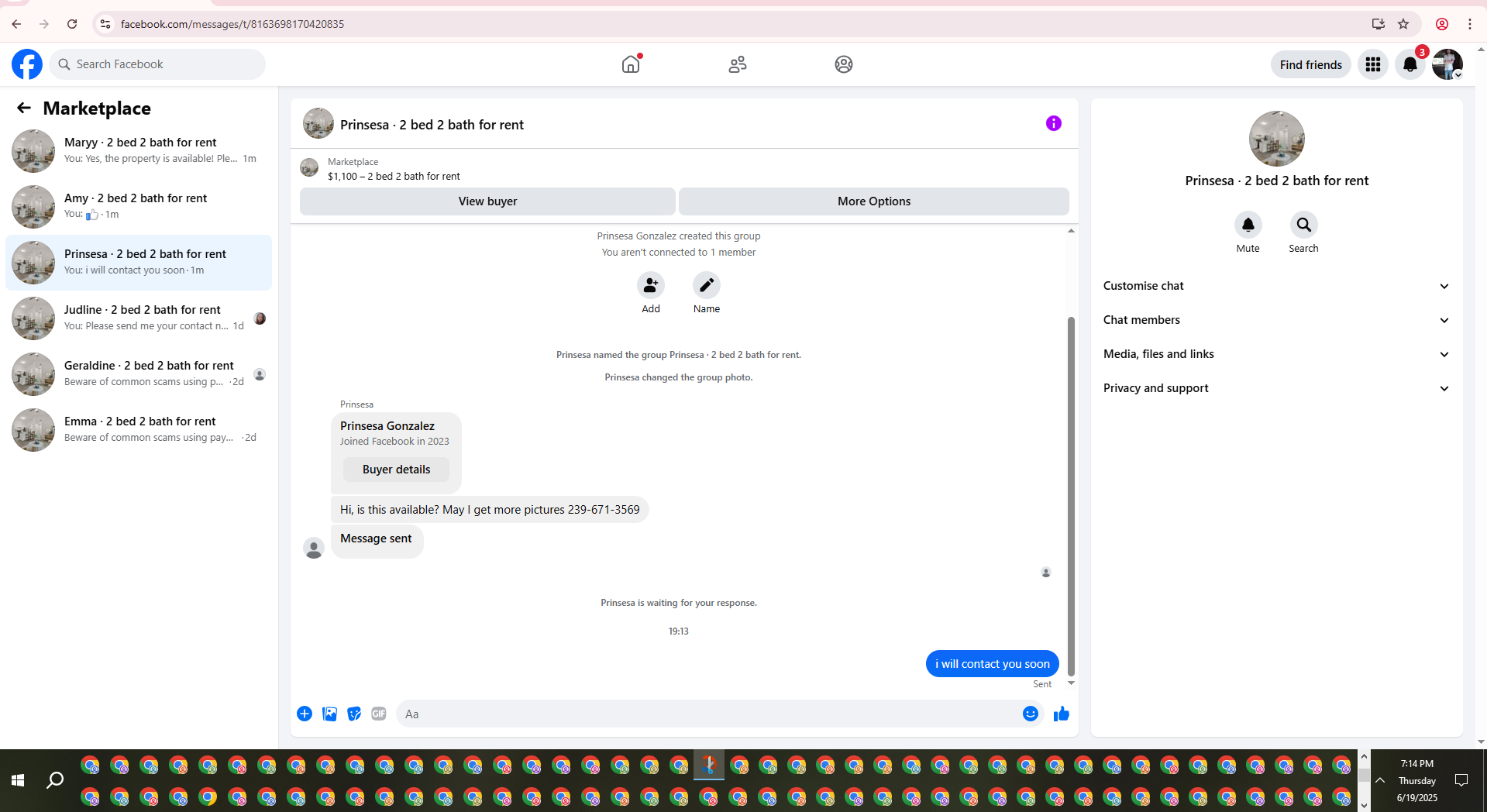Select Prinsesa 2 bed 2 bath conversation
Viewport: 1487px width, 812px height.
pos(139,262)
